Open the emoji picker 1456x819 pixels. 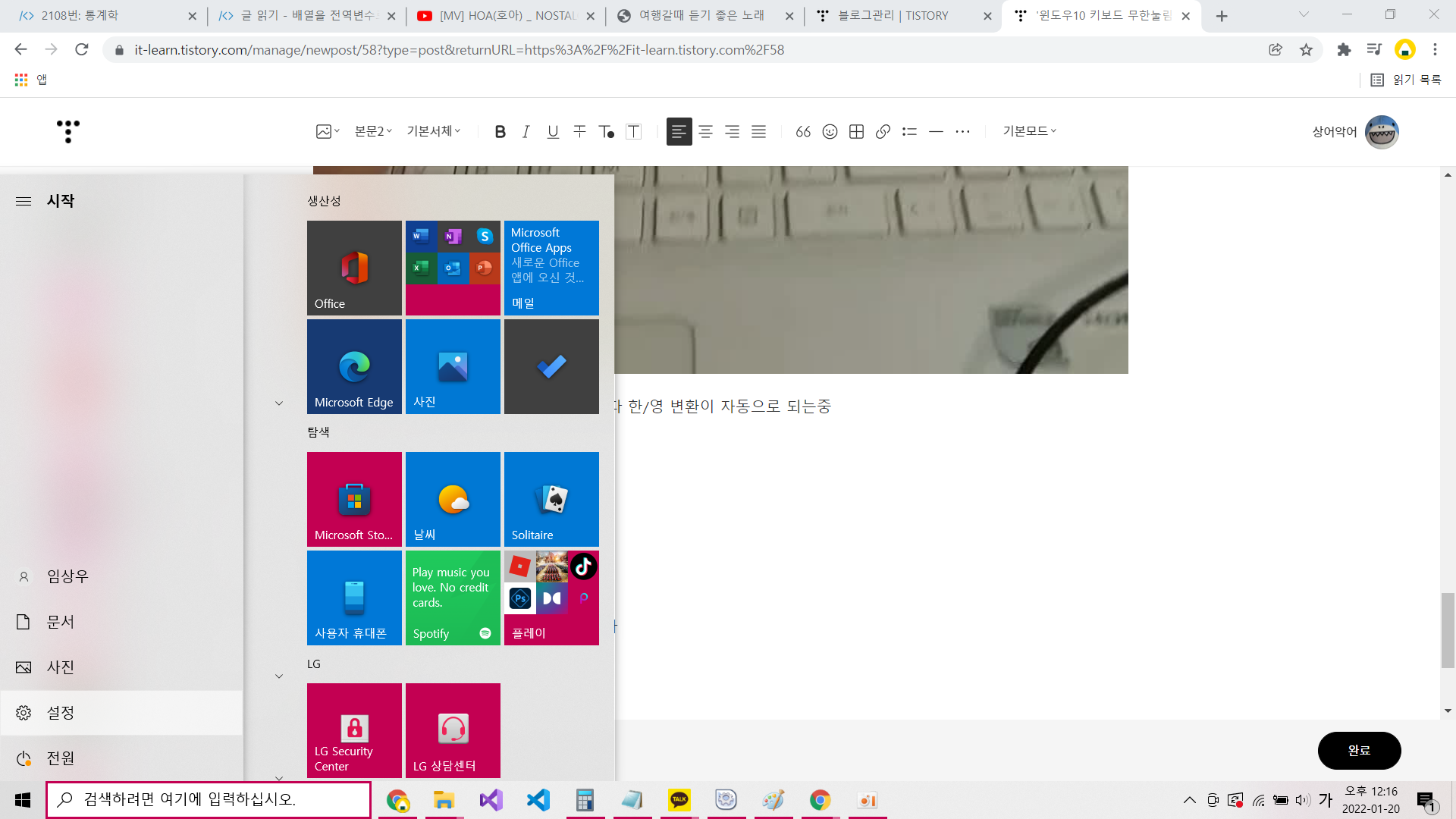tap(830, 131)
